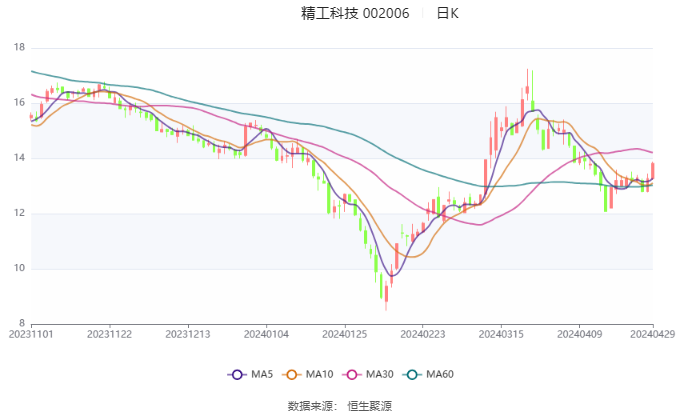Click the 20231213 date axis label

click(x=188, y=334)
